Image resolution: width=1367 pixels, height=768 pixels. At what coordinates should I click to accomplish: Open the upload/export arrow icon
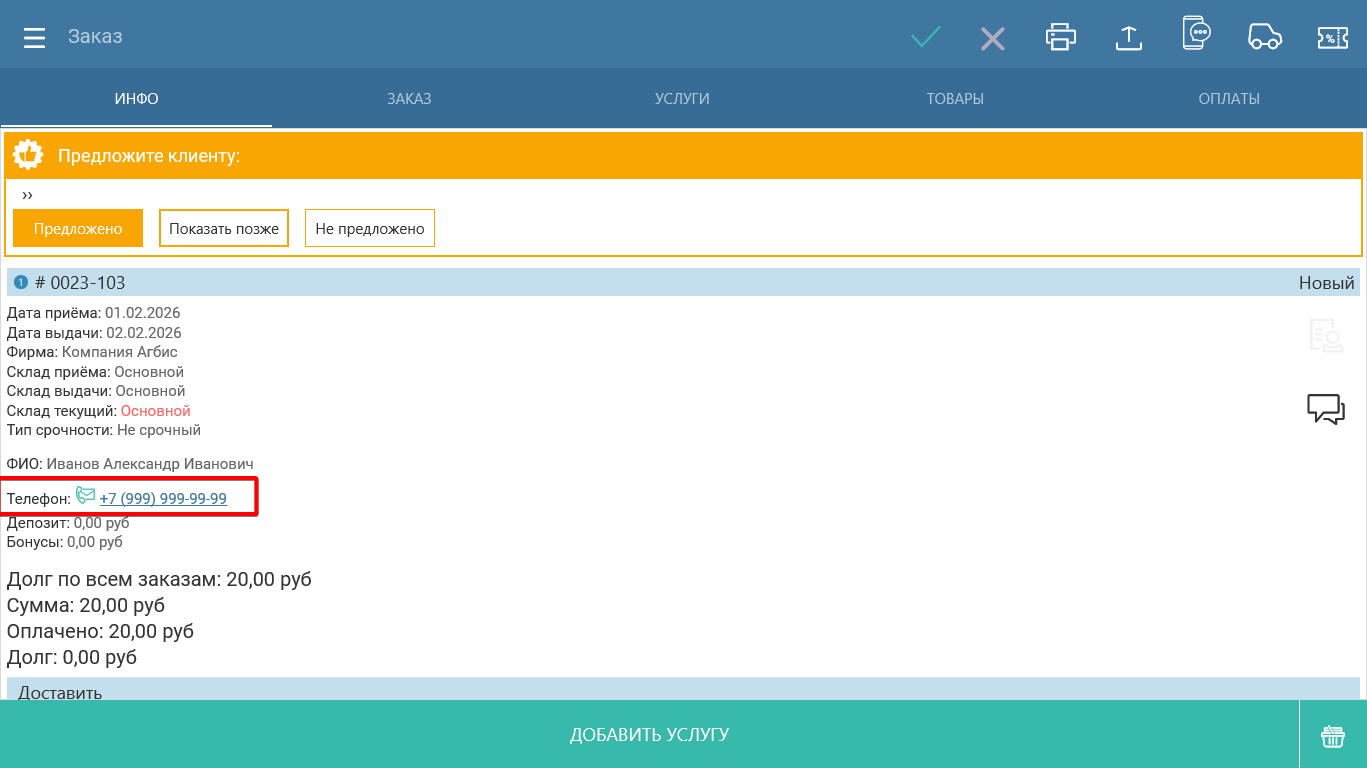[x=1128, y=38]
